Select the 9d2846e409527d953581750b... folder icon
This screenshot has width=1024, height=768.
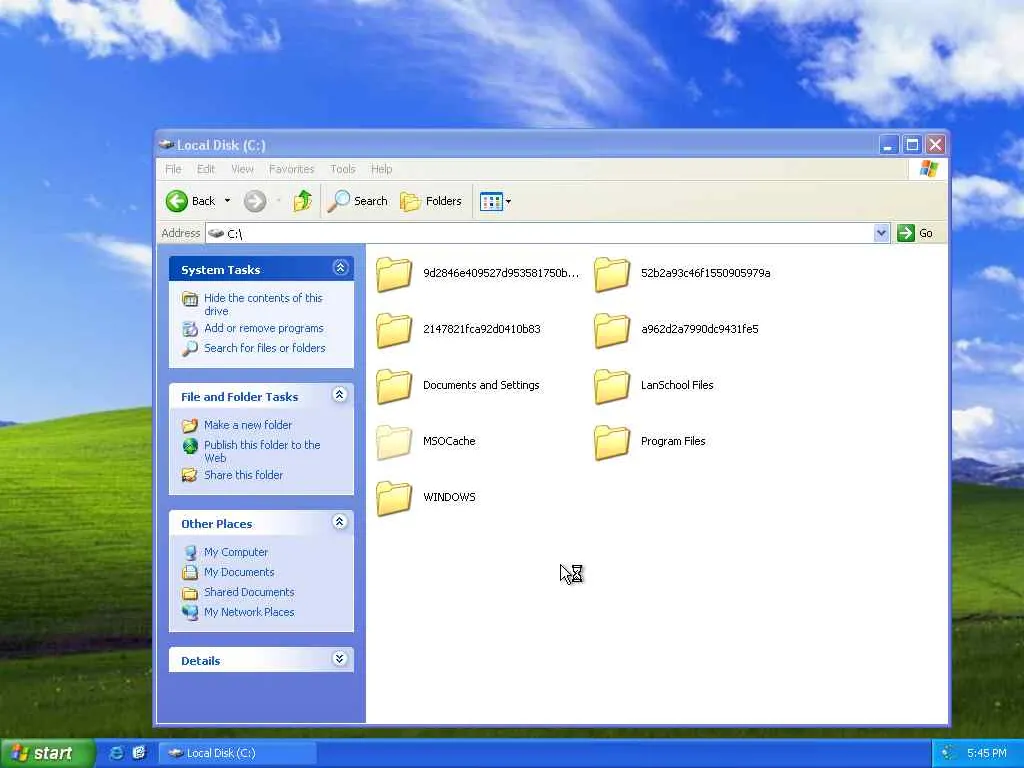394,274
